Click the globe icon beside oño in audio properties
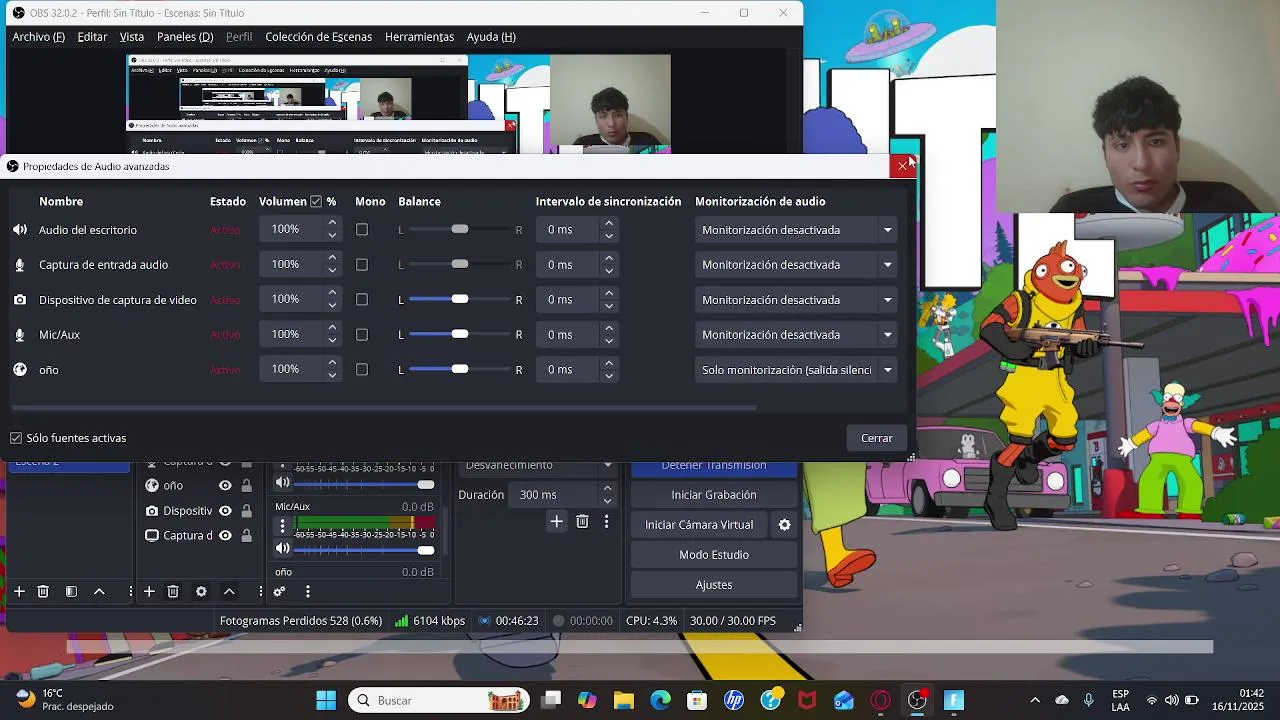 click(20, 370)
